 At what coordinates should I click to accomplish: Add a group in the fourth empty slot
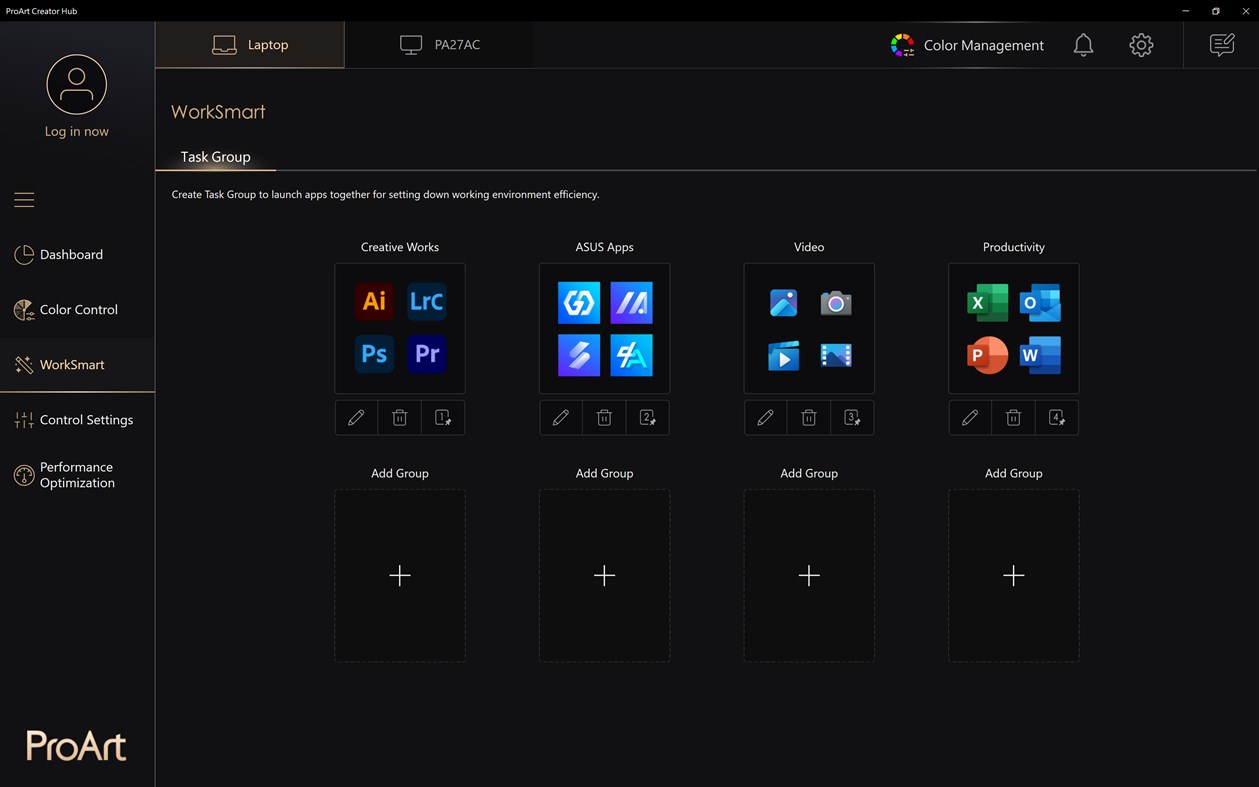[x=1013, y=575]
